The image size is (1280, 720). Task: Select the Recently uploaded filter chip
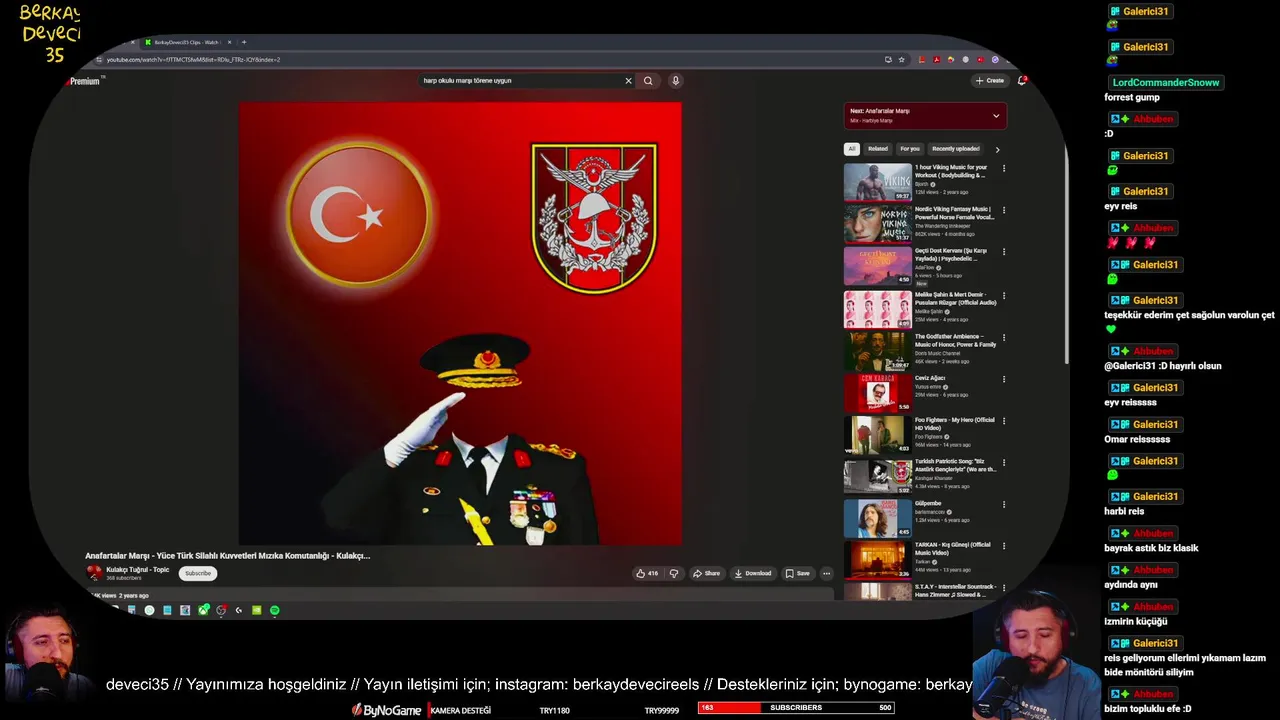955,149
